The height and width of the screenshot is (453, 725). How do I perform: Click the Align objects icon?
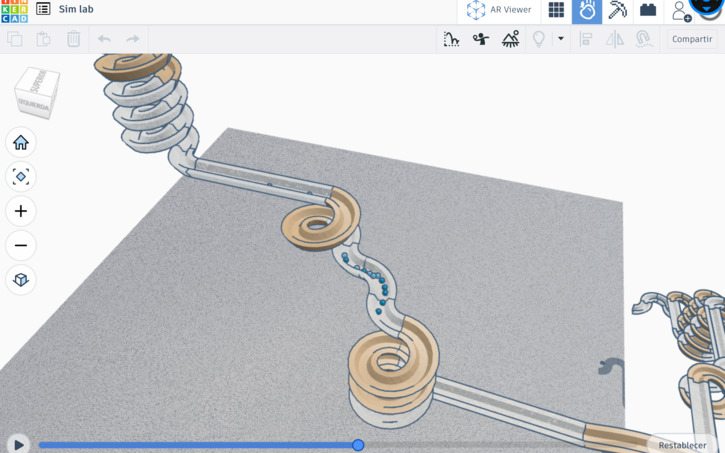pos(586,39)
